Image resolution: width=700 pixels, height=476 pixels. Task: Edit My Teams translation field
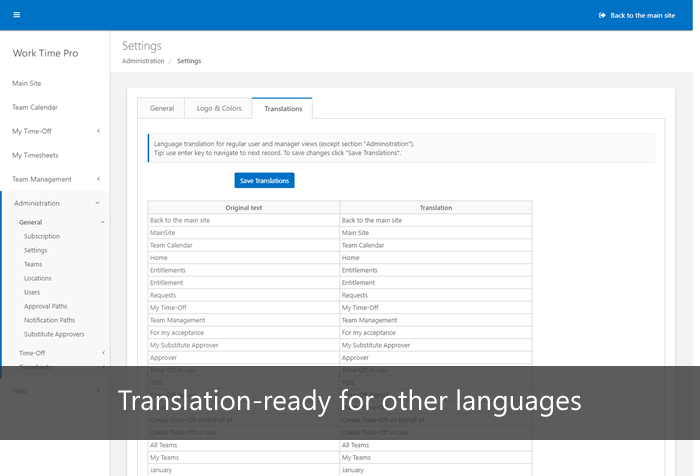click(436, 458)
